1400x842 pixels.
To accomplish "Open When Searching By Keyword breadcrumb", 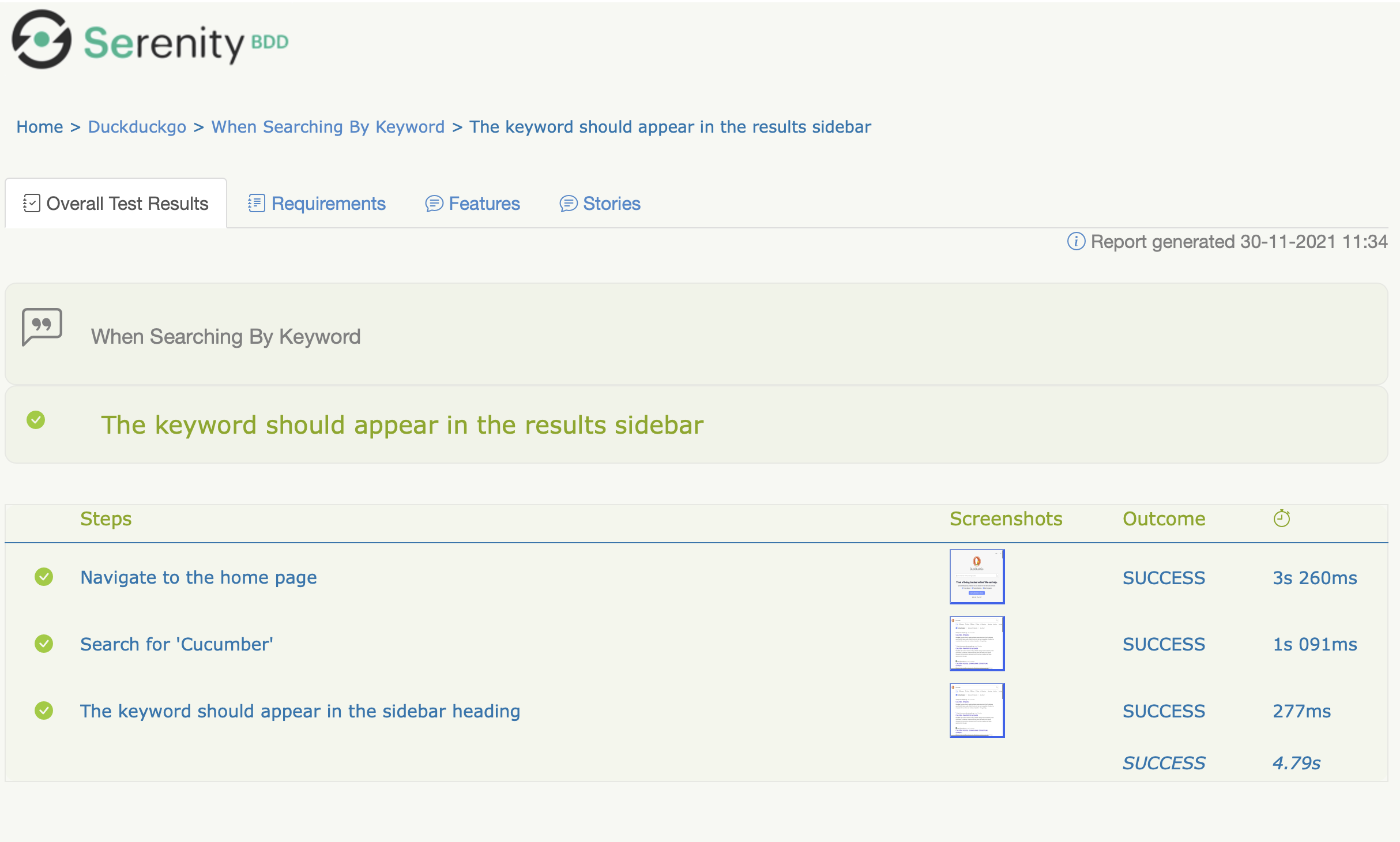I will coord(328,127).
